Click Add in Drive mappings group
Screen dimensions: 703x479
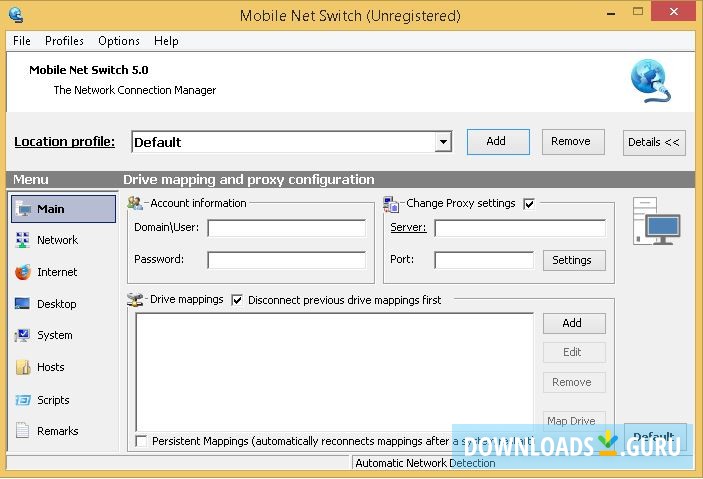pyautogui.click(x=574, y=323)
